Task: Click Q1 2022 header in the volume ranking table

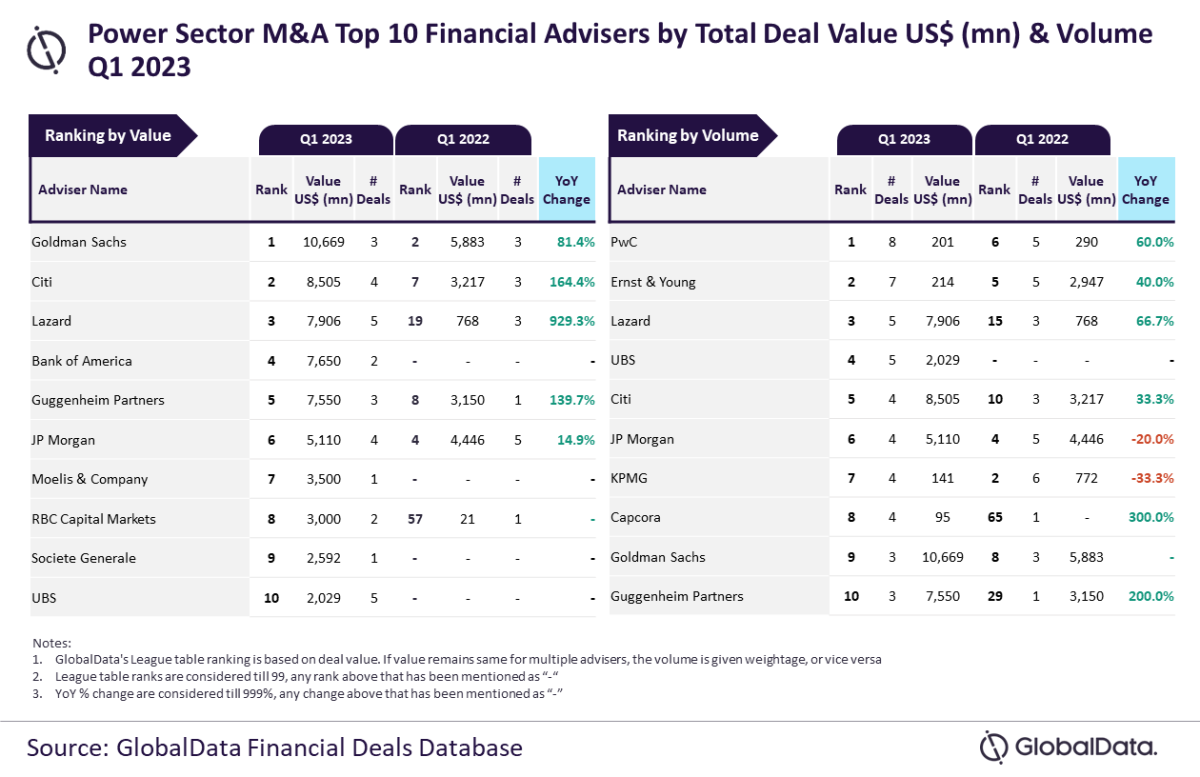Action: (1042, 140)
